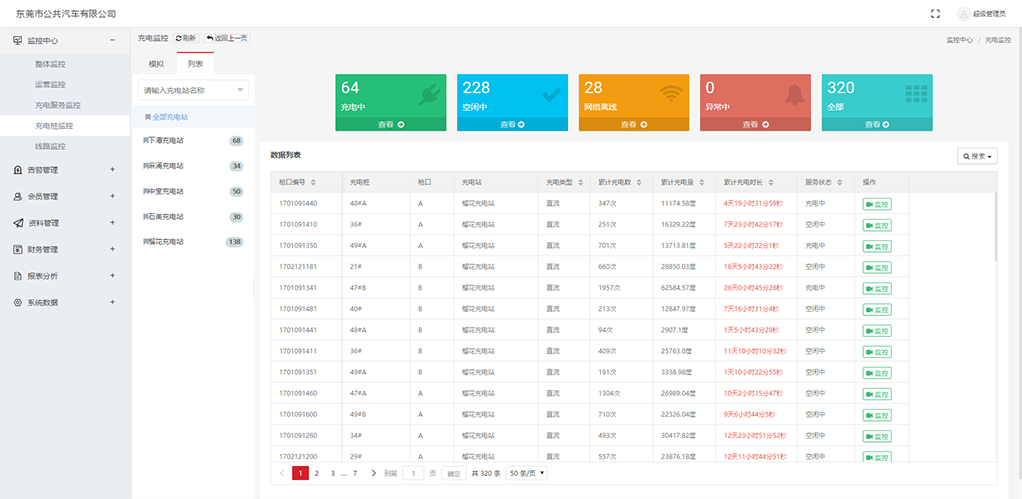Click the fullscreen icon in top bar

click(935, 14)
